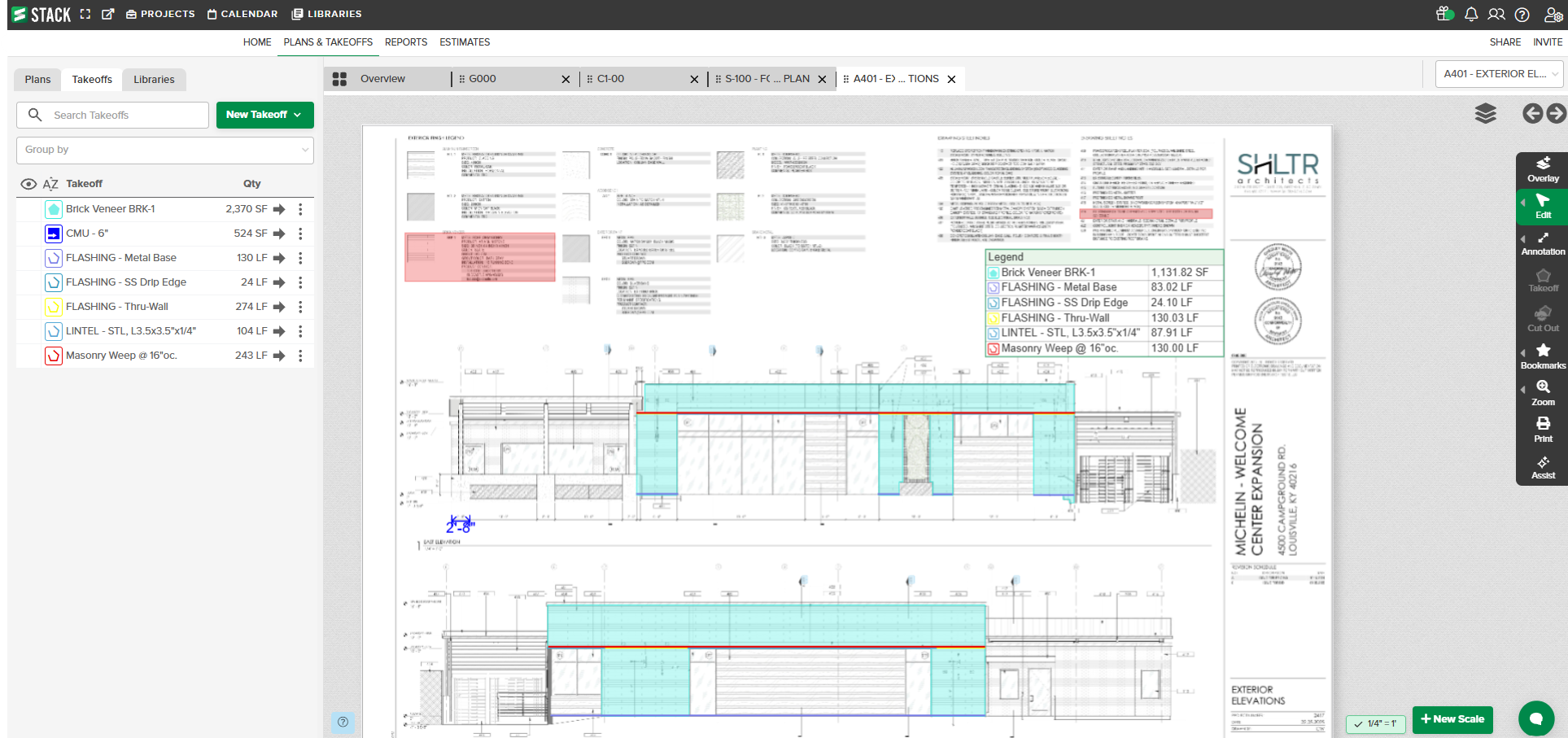Open the ESTIMATES menu
Screen dimensions: 1568x738
pyautogui.click(x=465, y=42)
